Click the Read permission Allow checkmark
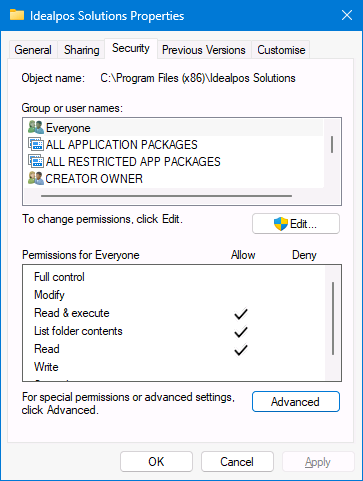The height and width of the screenshot is (481, 363). point(241,350)
